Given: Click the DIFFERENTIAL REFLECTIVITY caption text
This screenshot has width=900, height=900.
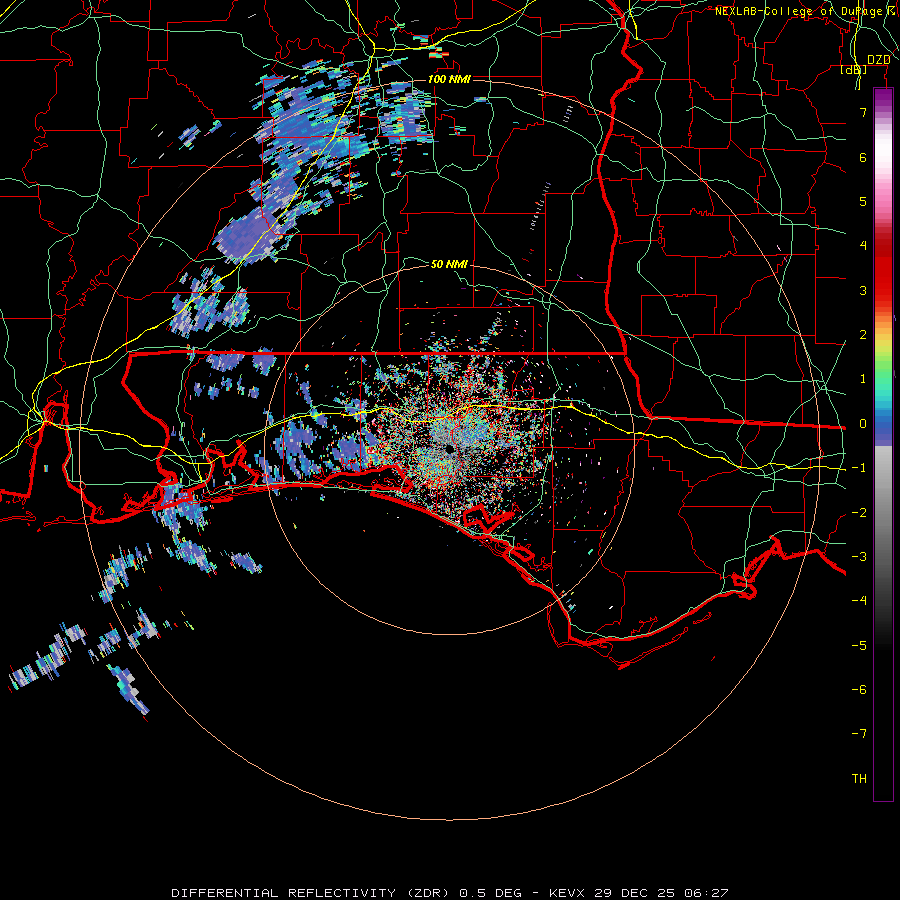Looking at the screenshot, I should (x=284, y=893).
